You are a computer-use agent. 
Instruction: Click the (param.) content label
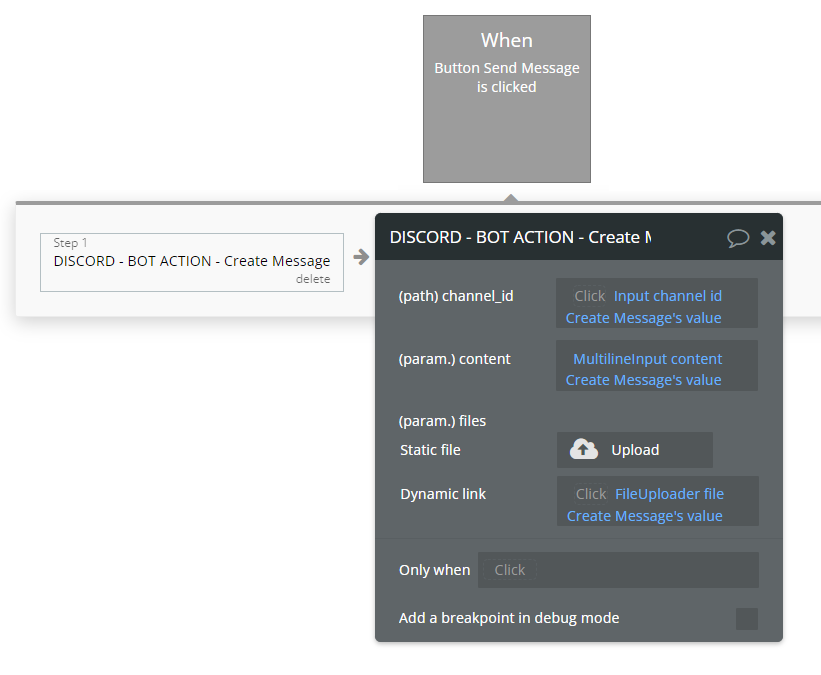click(454, 359)
